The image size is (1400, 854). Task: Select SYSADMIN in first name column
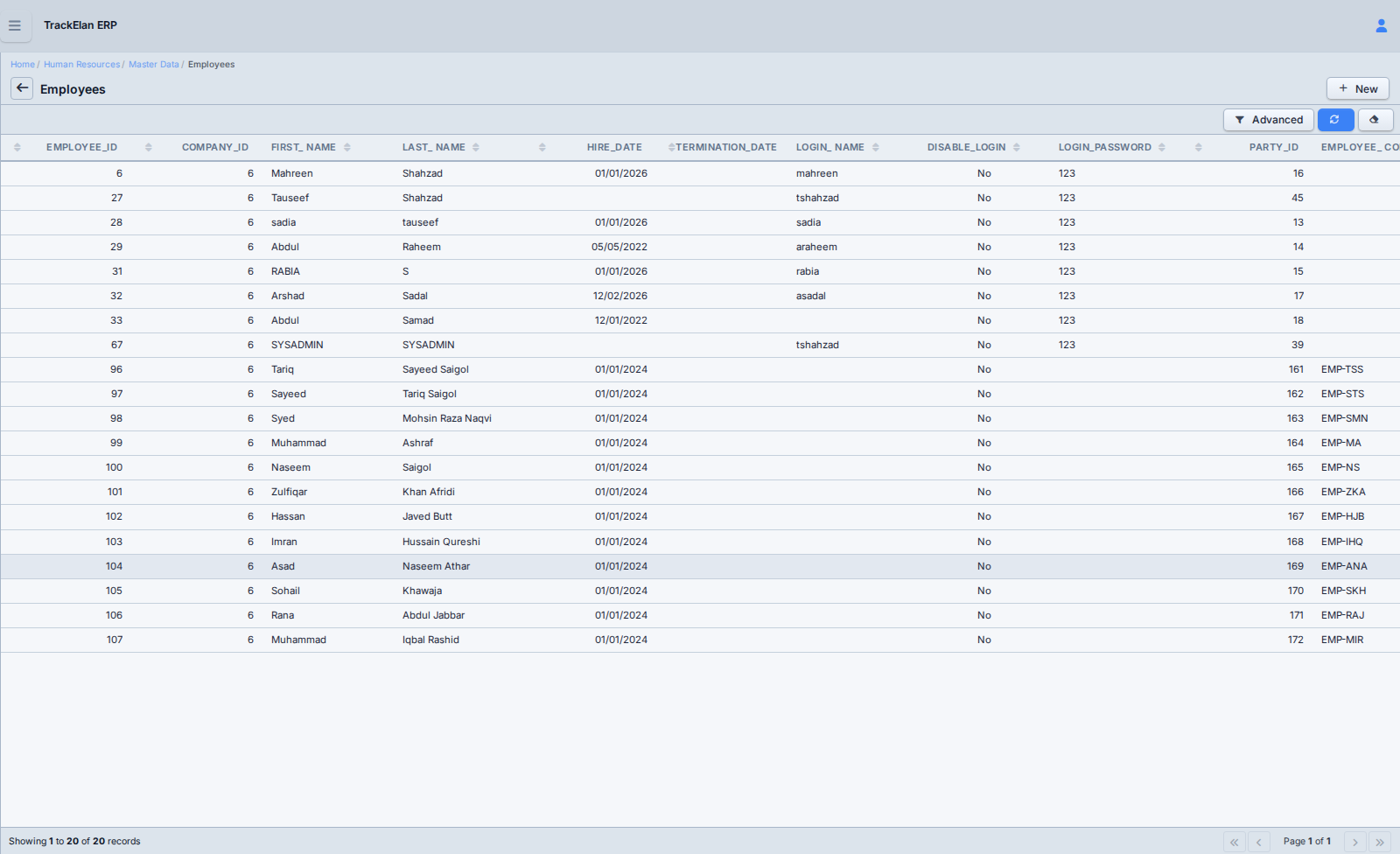pos(297,345)
